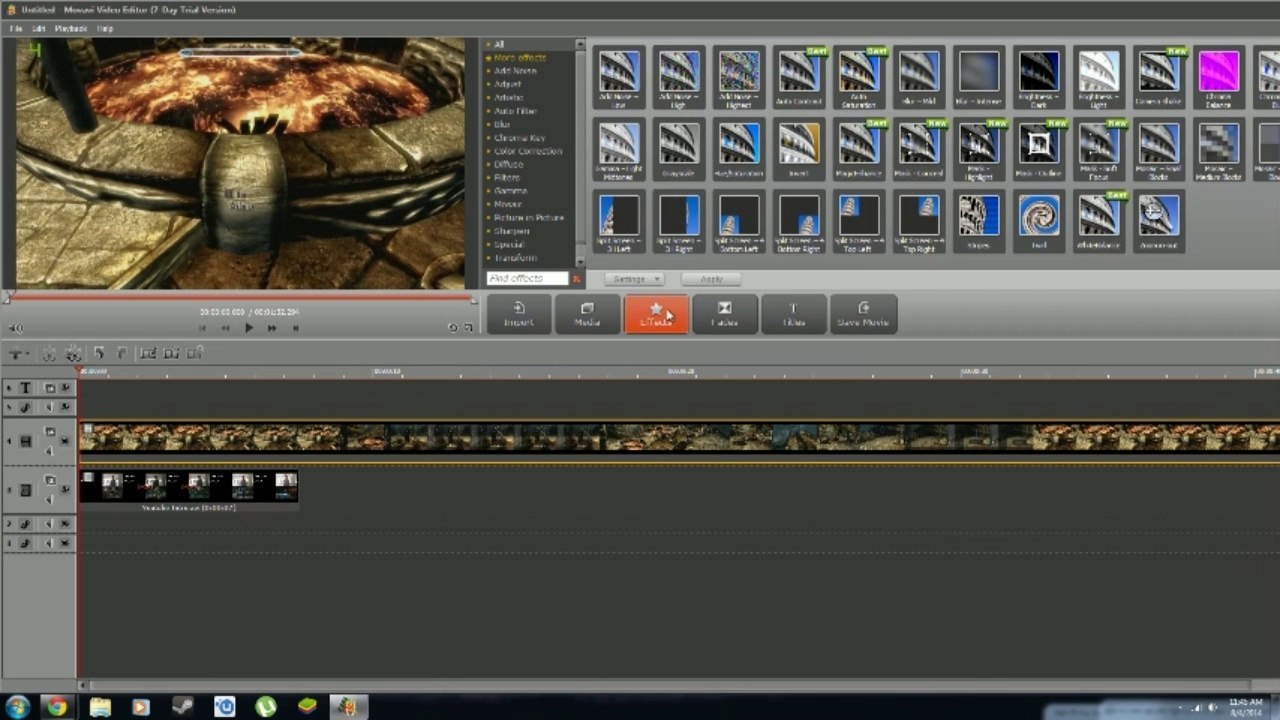Screen dimensions: 1280x720
Task: Pick the Mosaic – Medium Blocks effect
Action: [1219, 149]
